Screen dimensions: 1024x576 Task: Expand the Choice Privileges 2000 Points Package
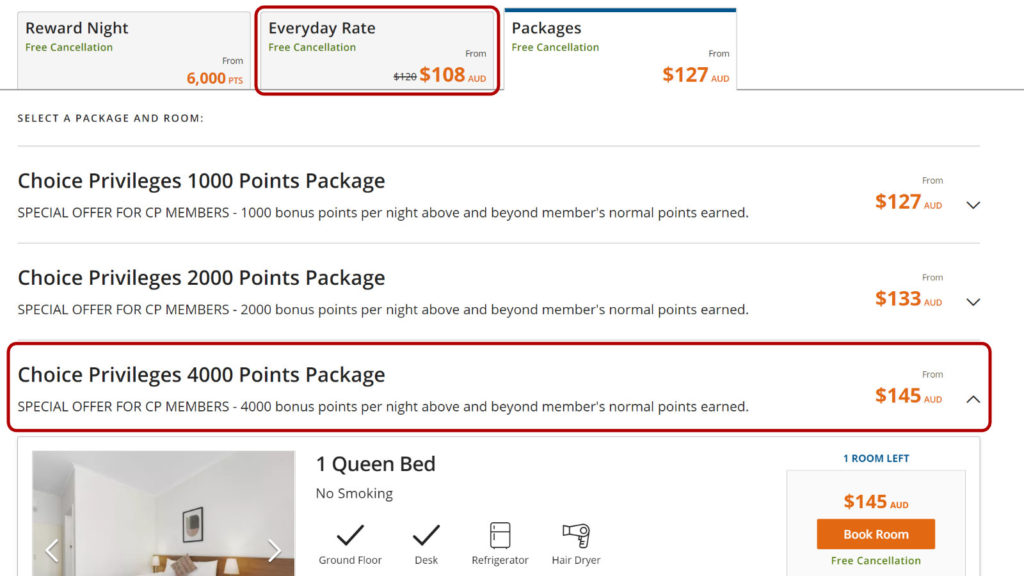(x=973, y=301)
